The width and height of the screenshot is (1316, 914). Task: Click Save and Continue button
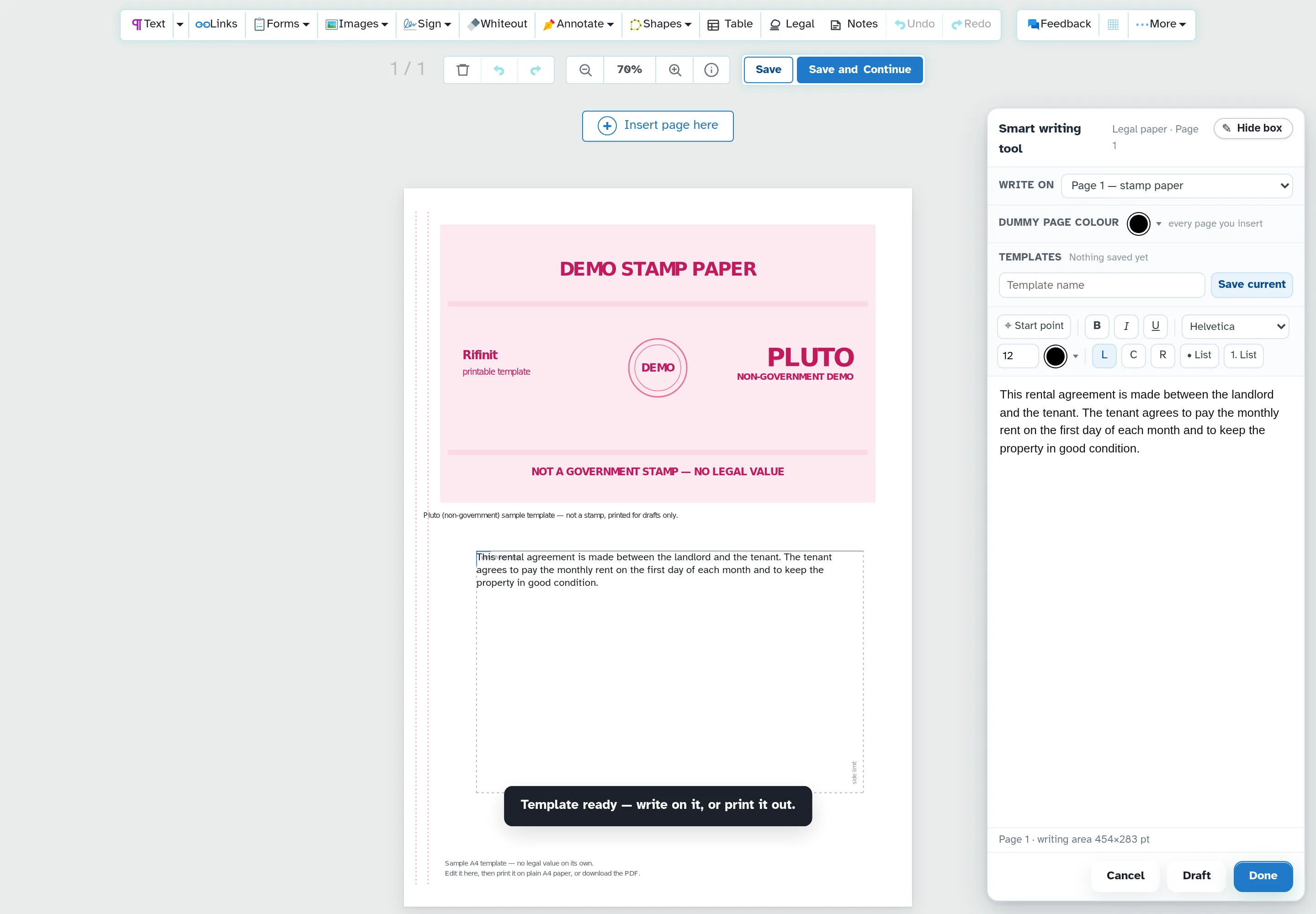(x=859, y=70)
